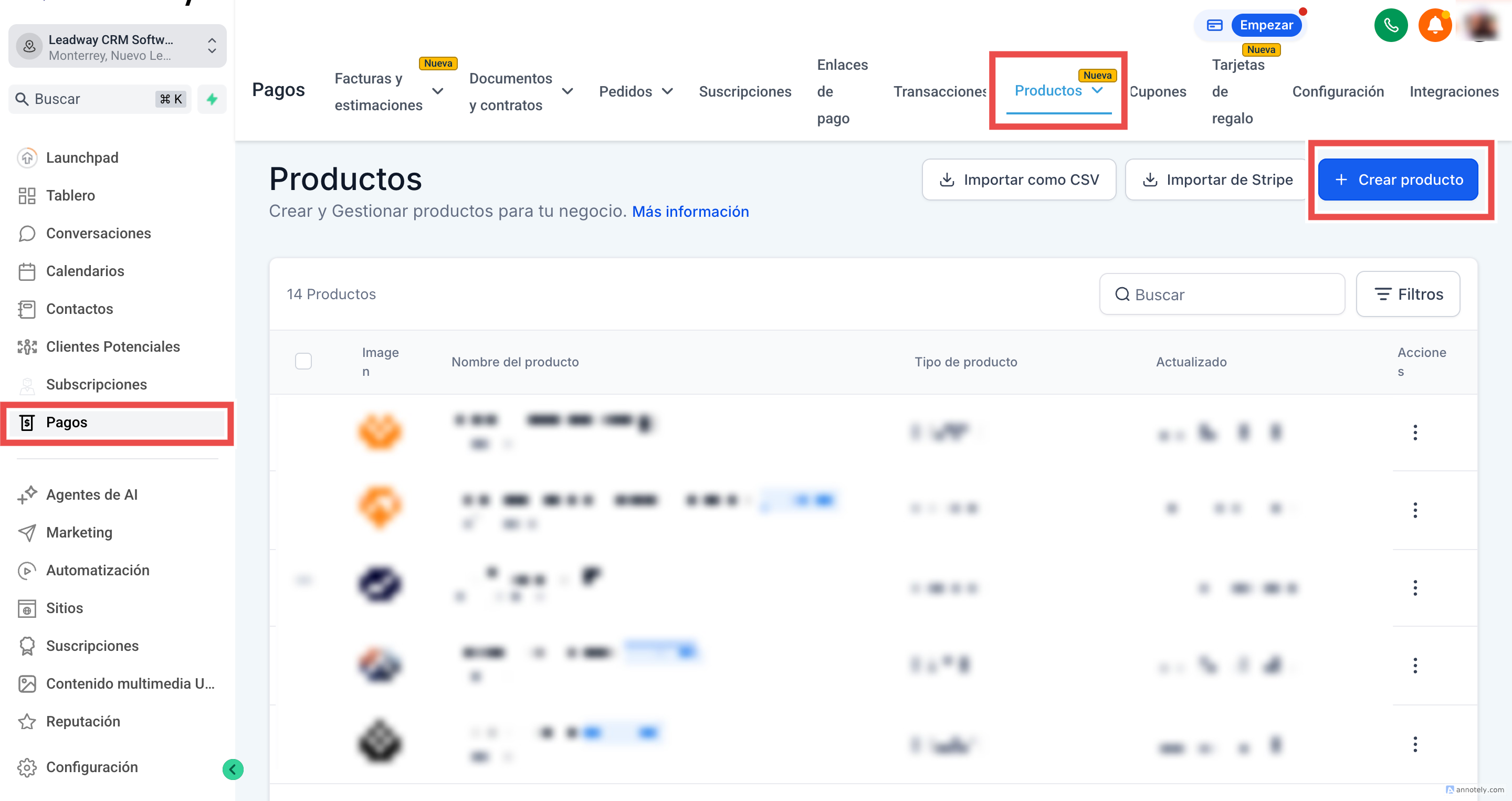This screenshot has height=801, width=1512.
Task: Click the Crear producto button
Action: [x=1398, y=180]
